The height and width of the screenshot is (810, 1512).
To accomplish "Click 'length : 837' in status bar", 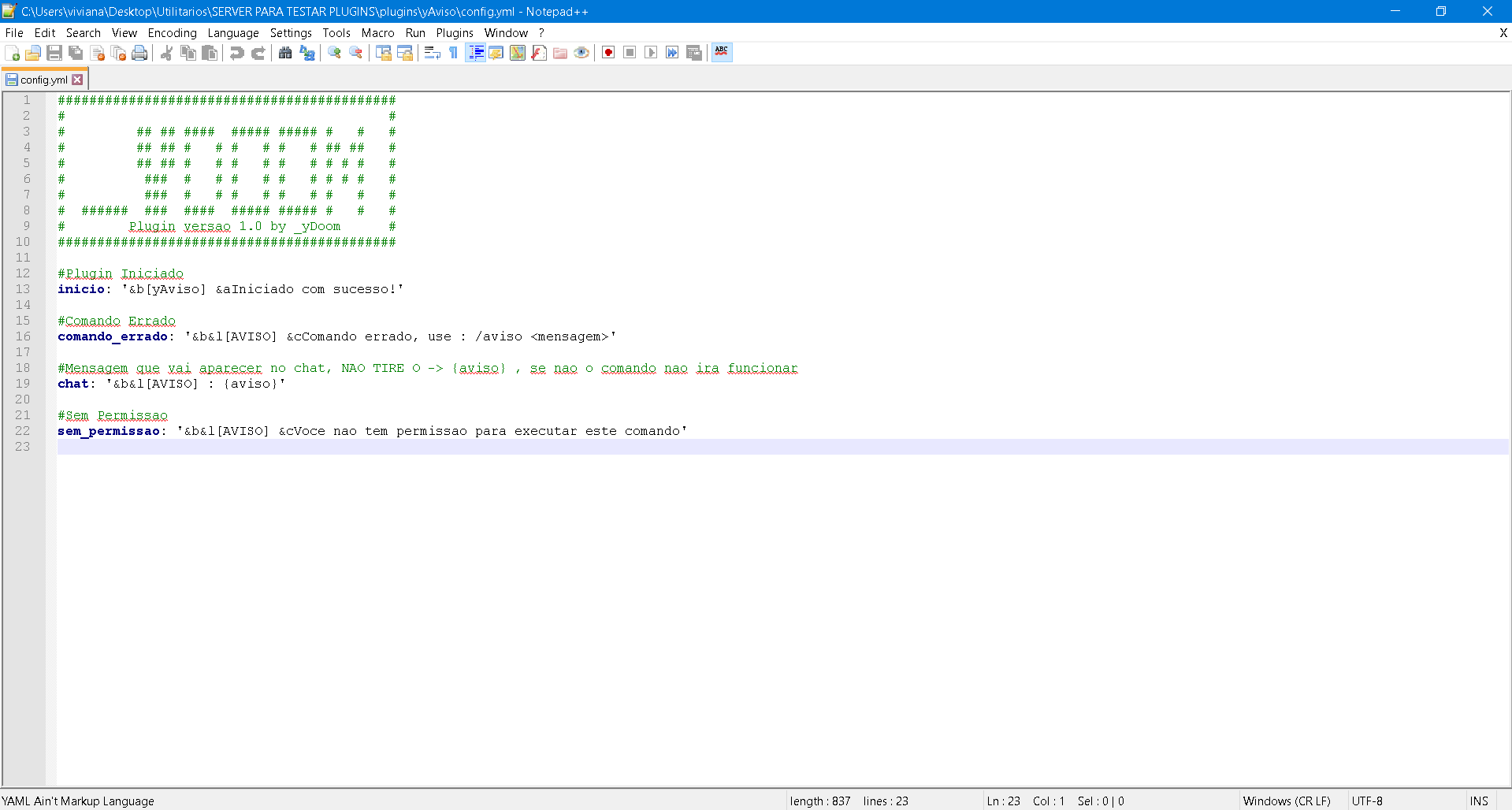I will coord(820,801).
